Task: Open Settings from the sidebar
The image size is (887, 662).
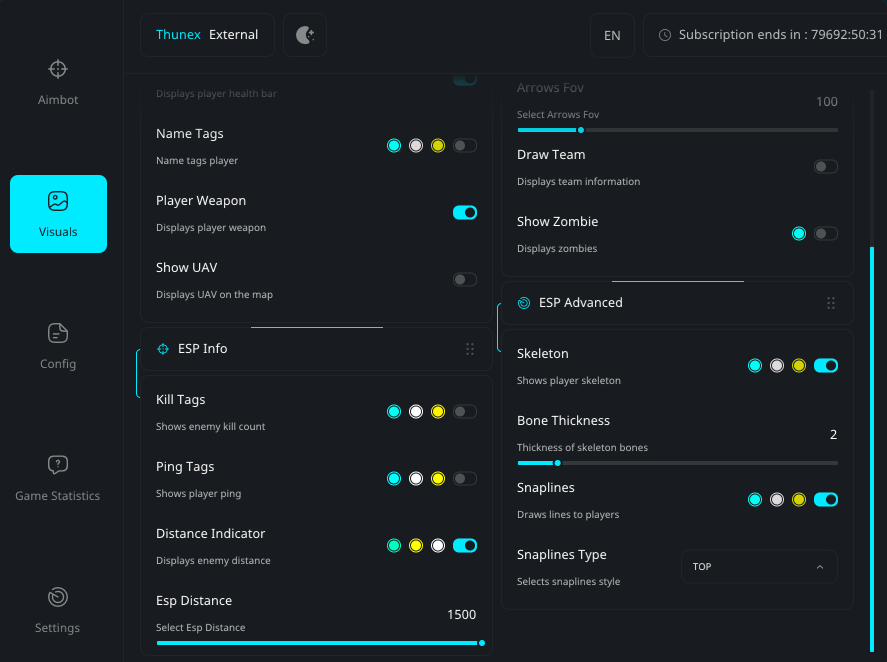Action: (58, 611)
